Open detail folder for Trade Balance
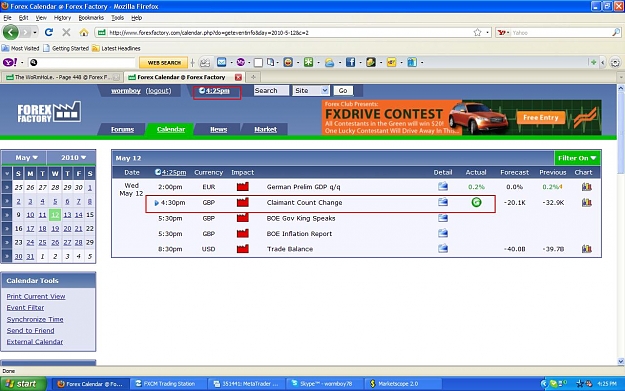This screenshot has height=391, width=625. [x=443, y=249]
